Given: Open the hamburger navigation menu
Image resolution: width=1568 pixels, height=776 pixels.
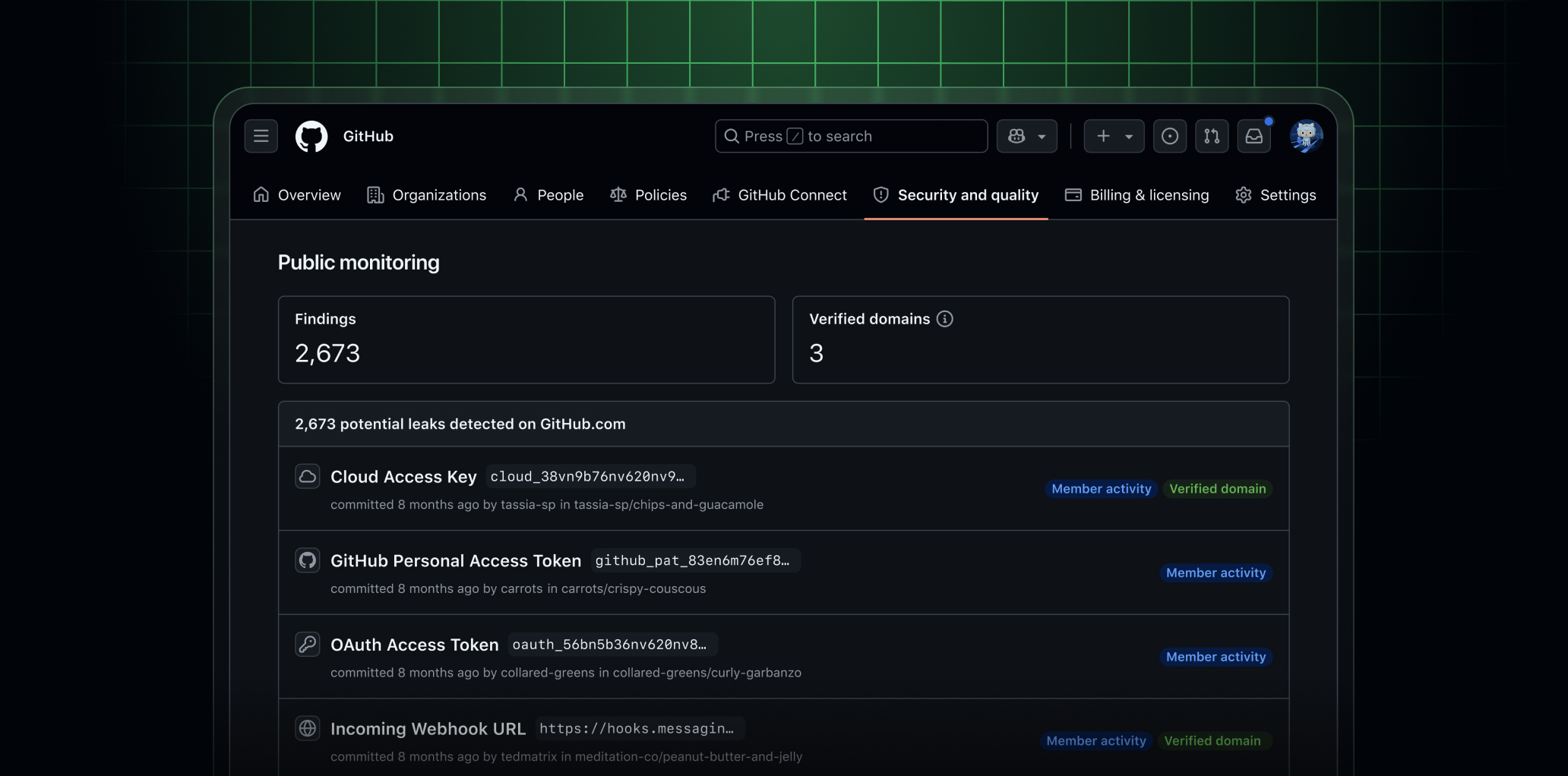Looking at the screenshot, I should (261, 136).
